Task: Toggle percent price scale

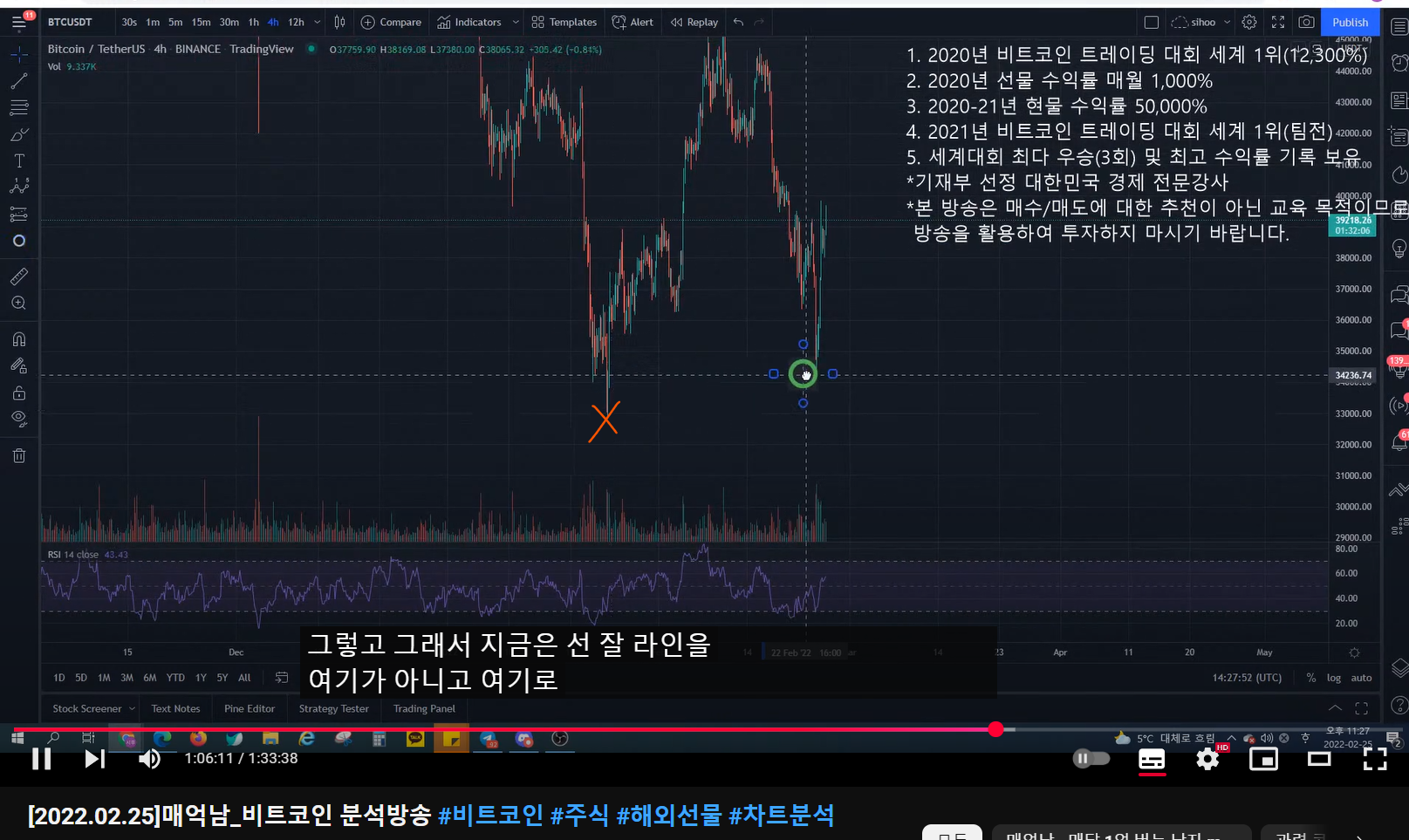Action: [x=1310, y=678]
